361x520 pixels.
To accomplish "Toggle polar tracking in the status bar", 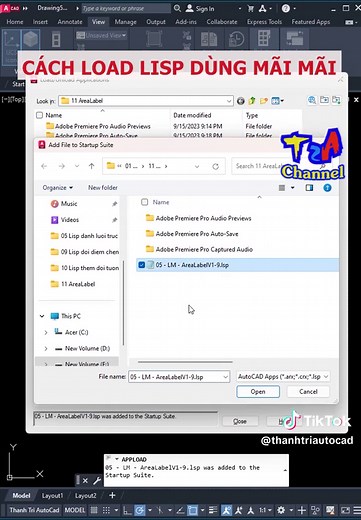I will pos(140,510).
